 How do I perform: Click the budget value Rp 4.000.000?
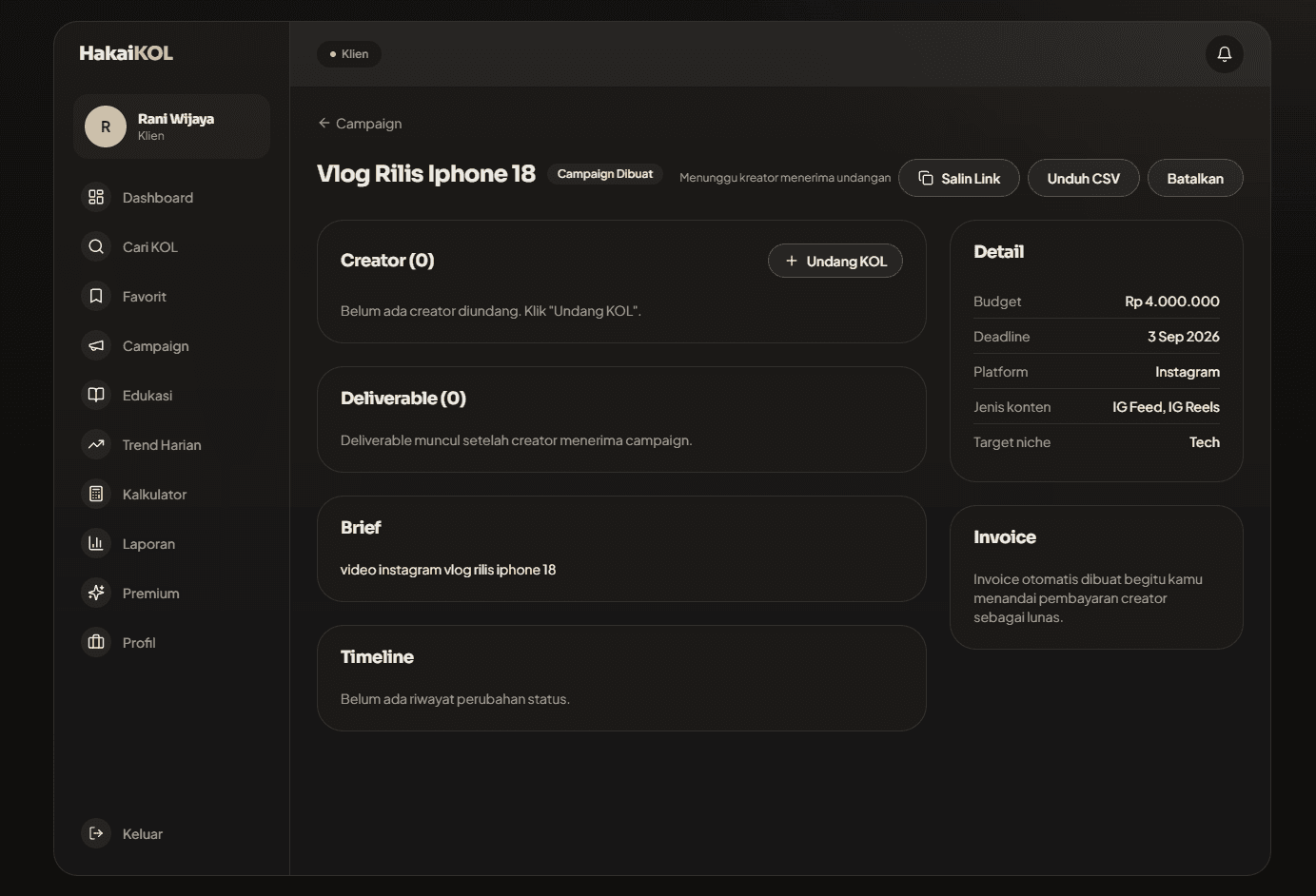(1172, 302)
